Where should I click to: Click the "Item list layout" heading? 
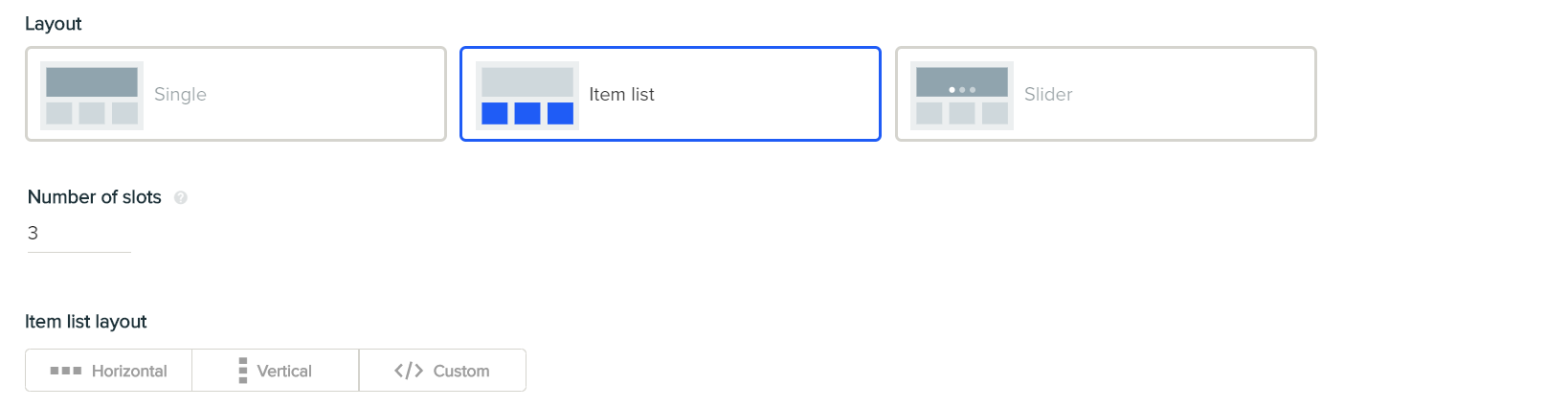(x=86, y=322)
